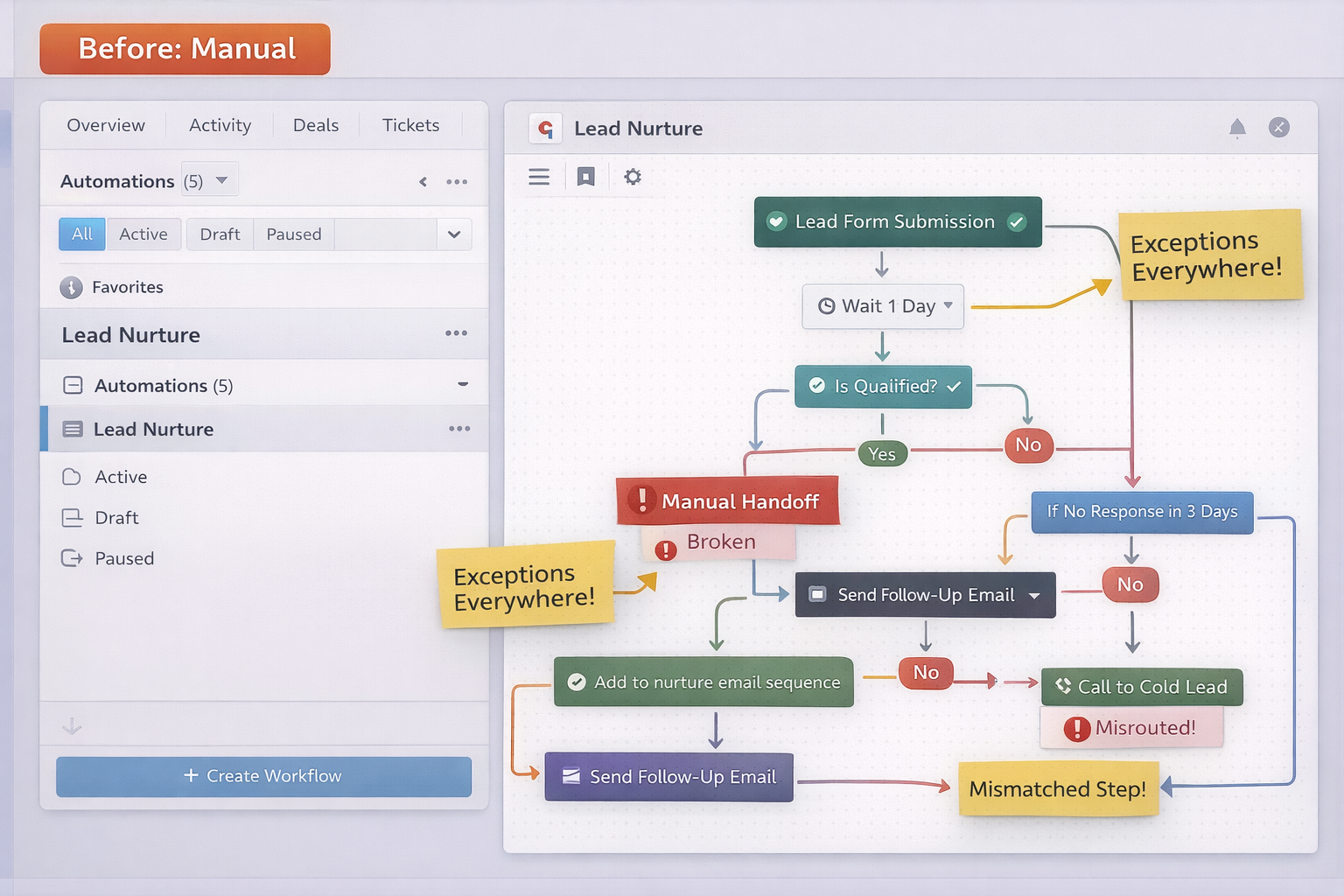Click the Misrouted warning icon
1344x896 pixels.
point(1076,728)
